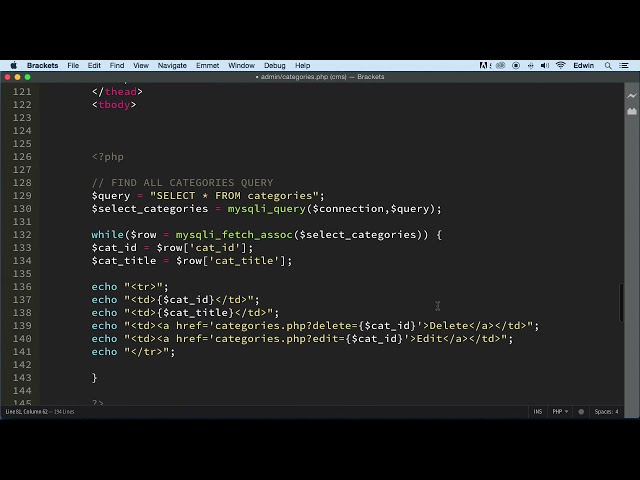Open the Edwin user menu
Viewport: 640px width, 480px height.
point(583,65)
